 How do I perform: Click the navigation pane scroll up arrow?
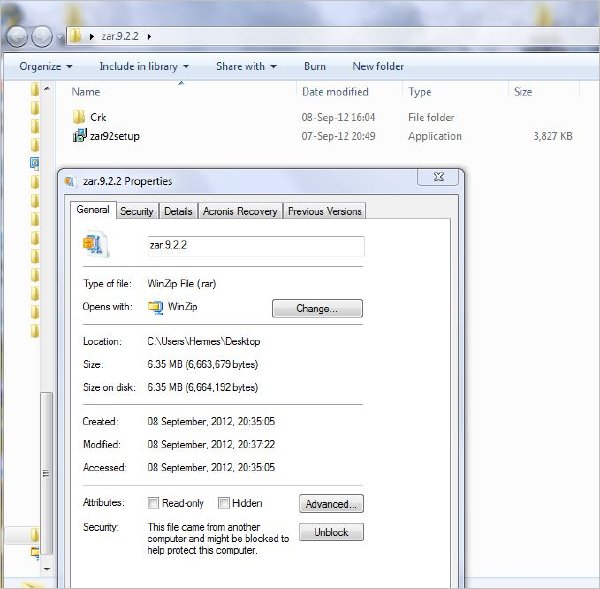[x=47, y=89]
